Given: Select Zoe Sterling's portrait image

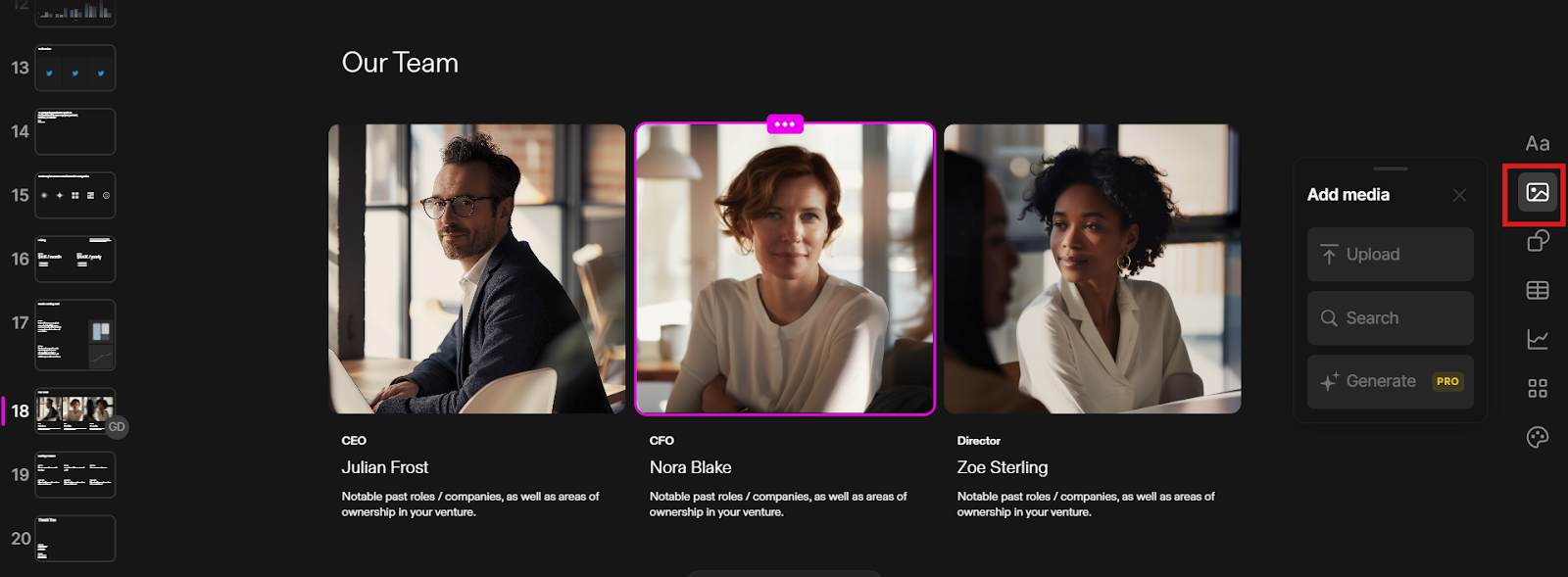Looking at the screenshot, I should click(1092, 268).
